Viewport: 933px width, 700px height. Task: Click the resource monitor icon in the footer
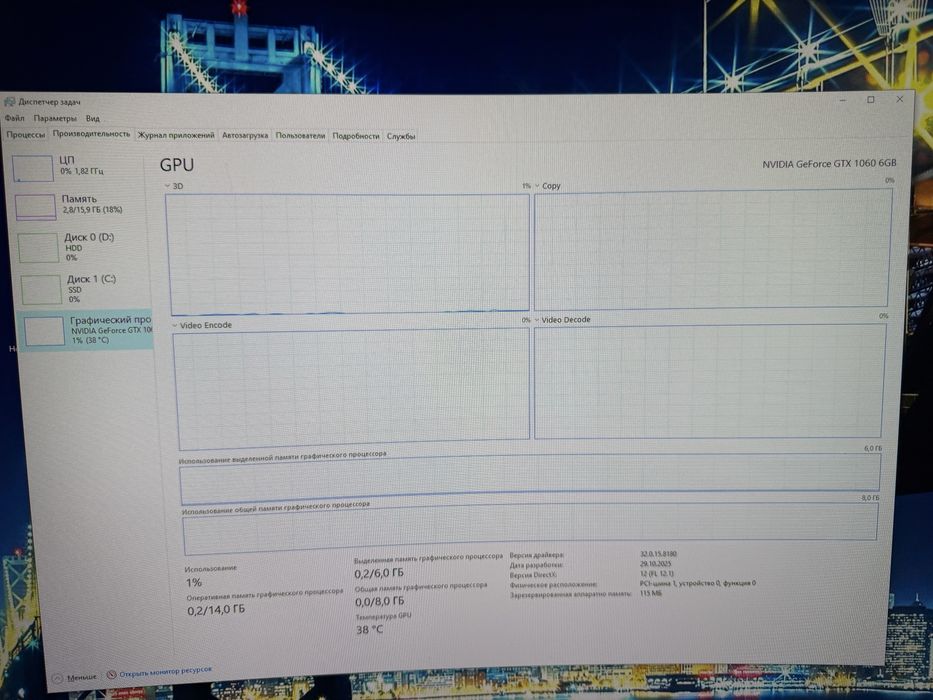111,674
